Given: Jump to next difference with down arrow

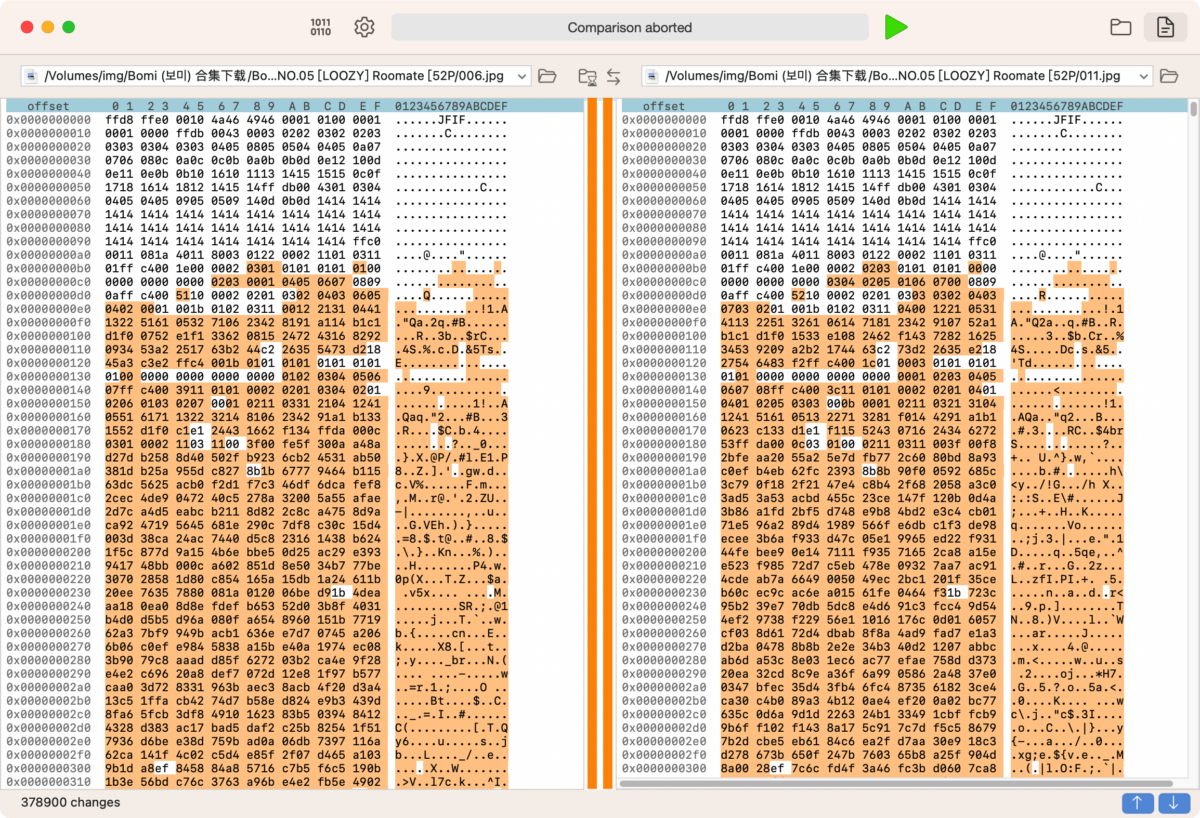Looking at the screenshot, I should 1173,802.
